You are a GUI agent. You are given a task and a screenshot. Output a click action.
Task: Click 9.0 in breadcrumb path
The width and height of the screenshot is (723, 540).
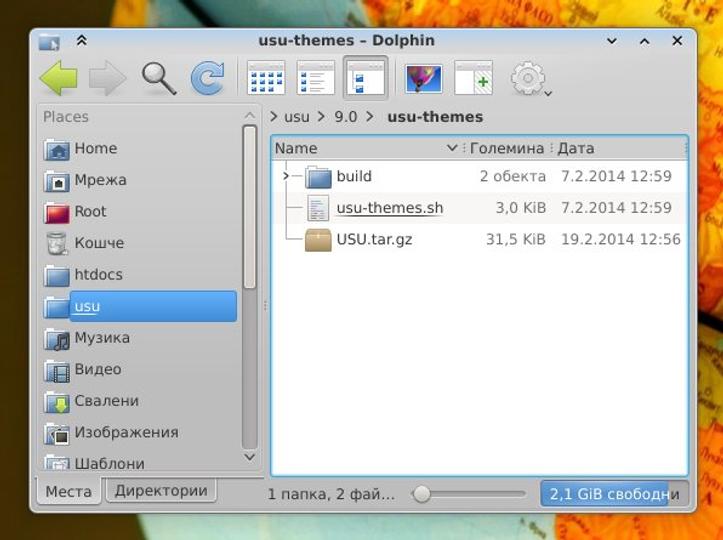click(x=346, y=117)
